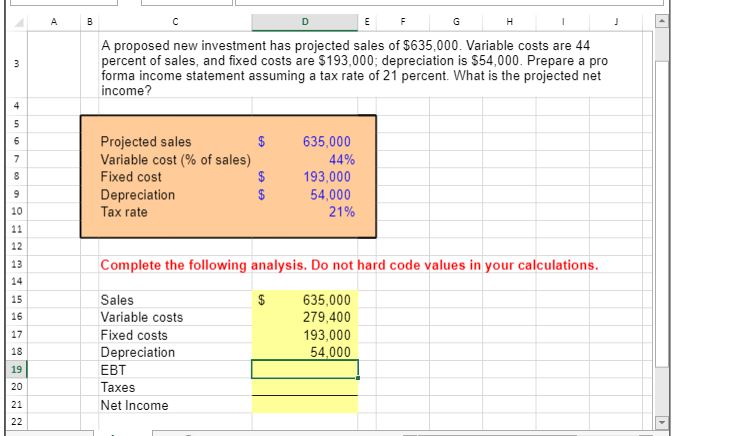Click the 'Depreciation' label in row 18
The width and height of the screenshot is (753, 436).
click(x=137, y=352)
